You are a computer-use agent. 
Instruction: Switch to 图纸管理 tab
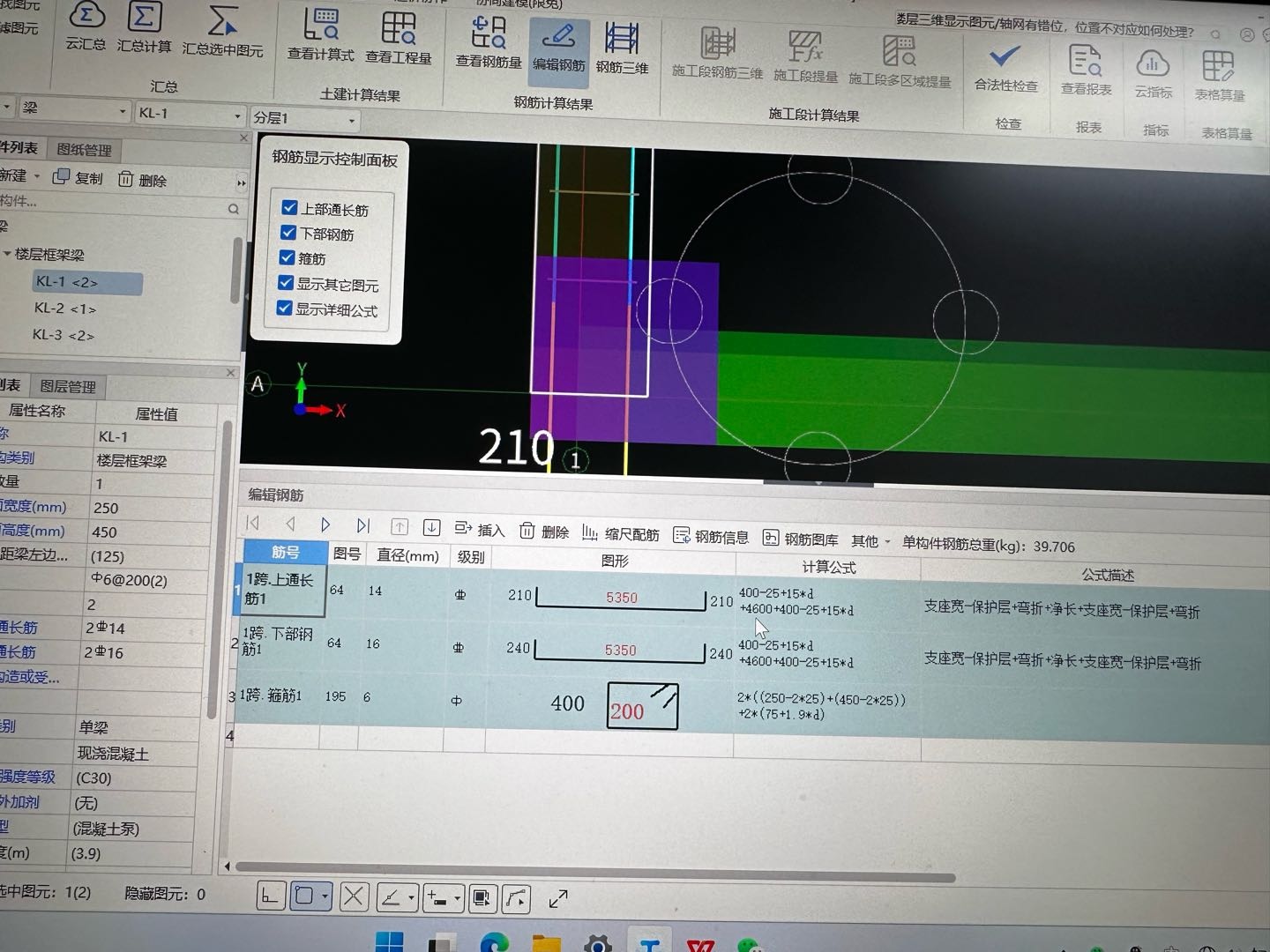click(84, 150)
